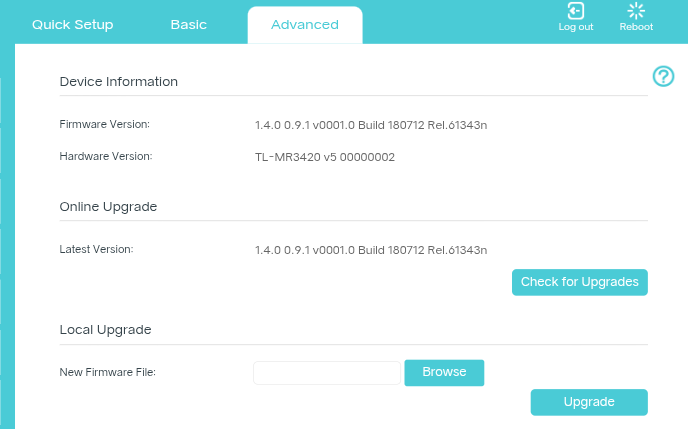This screenshot has height=429, width=688.
Task: Select the Advanced tab
Action: tap(305, 25)
